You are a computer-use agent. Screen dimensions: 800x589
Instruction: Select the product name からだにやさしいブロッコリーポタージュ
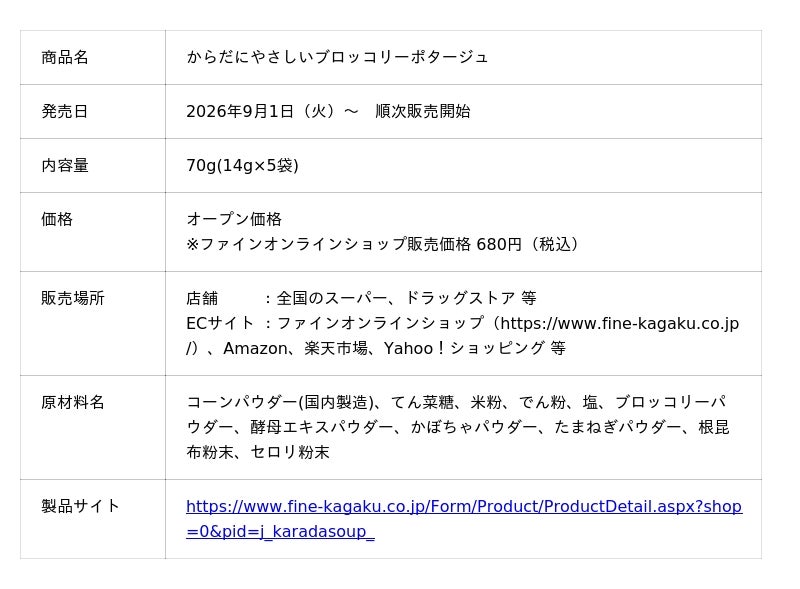point(337,57)
